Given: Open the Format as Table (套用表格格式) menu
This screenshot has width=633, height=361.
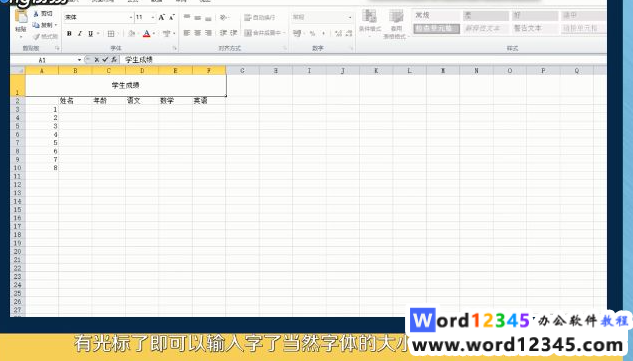Looking at the screenshot, I should (x=396, y=24).
